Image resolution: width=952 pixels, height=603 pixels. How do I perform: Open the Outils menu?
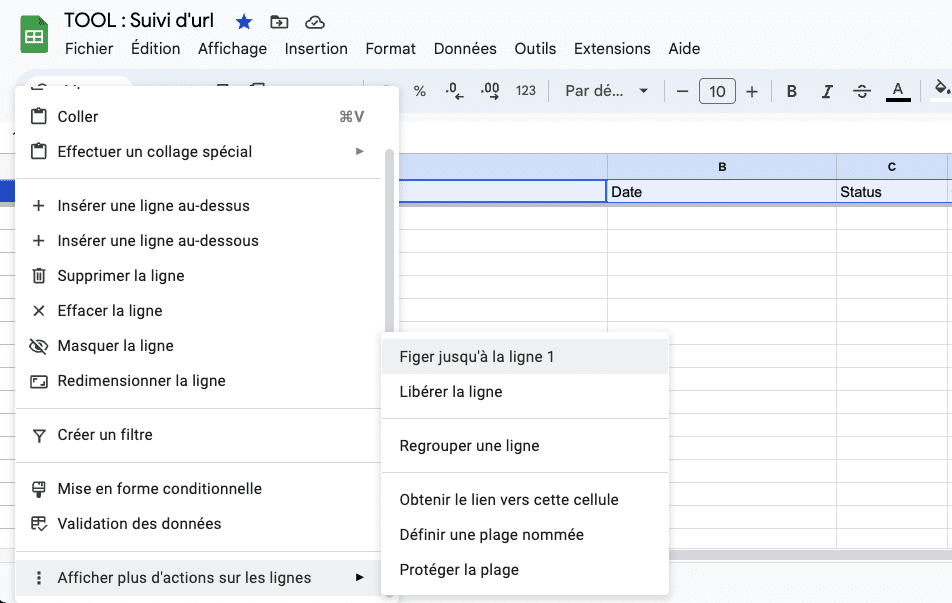tap(536, 49)
